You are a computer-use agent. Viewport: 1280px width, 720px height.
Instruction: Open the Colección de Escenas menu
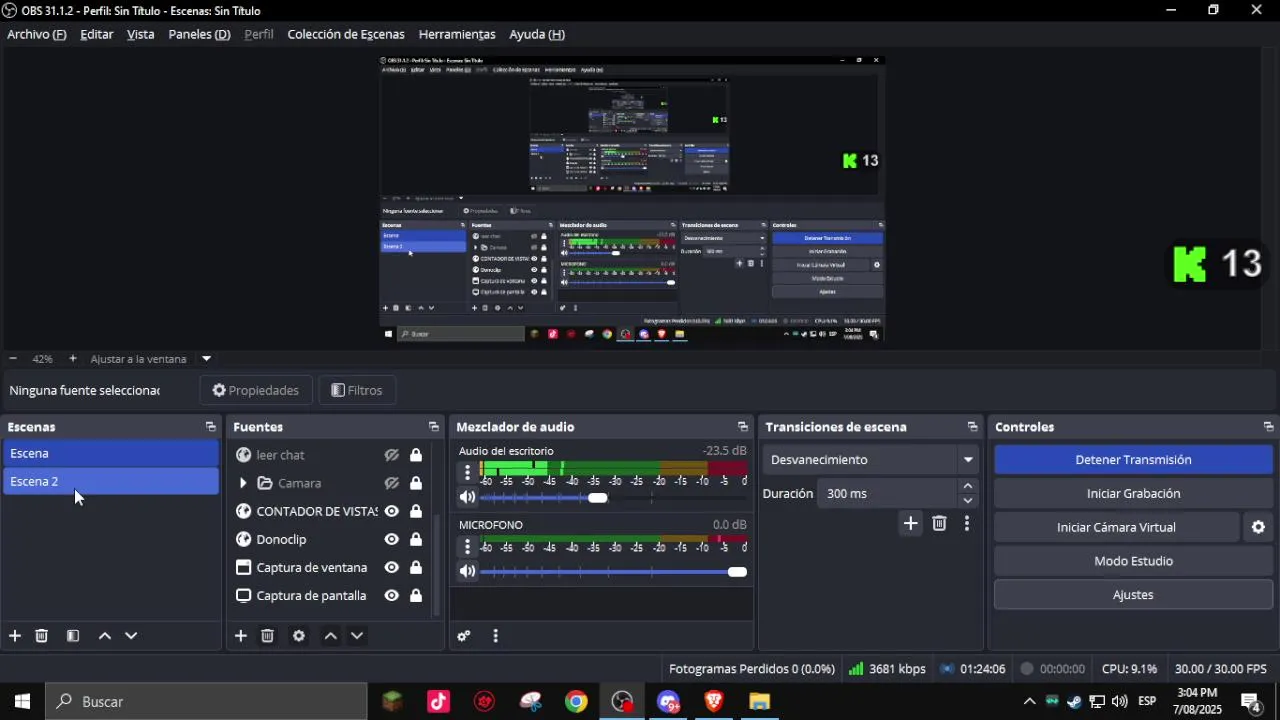pyautogui.click(x=346, y=34)
